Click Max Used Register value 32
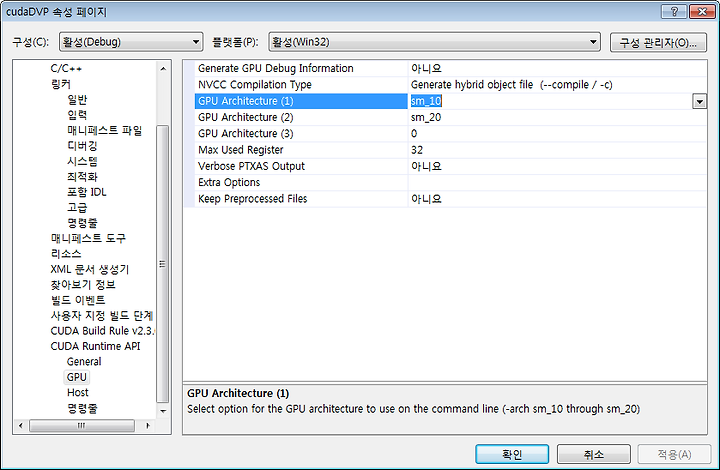720x470 pixels. pos(557,150)
